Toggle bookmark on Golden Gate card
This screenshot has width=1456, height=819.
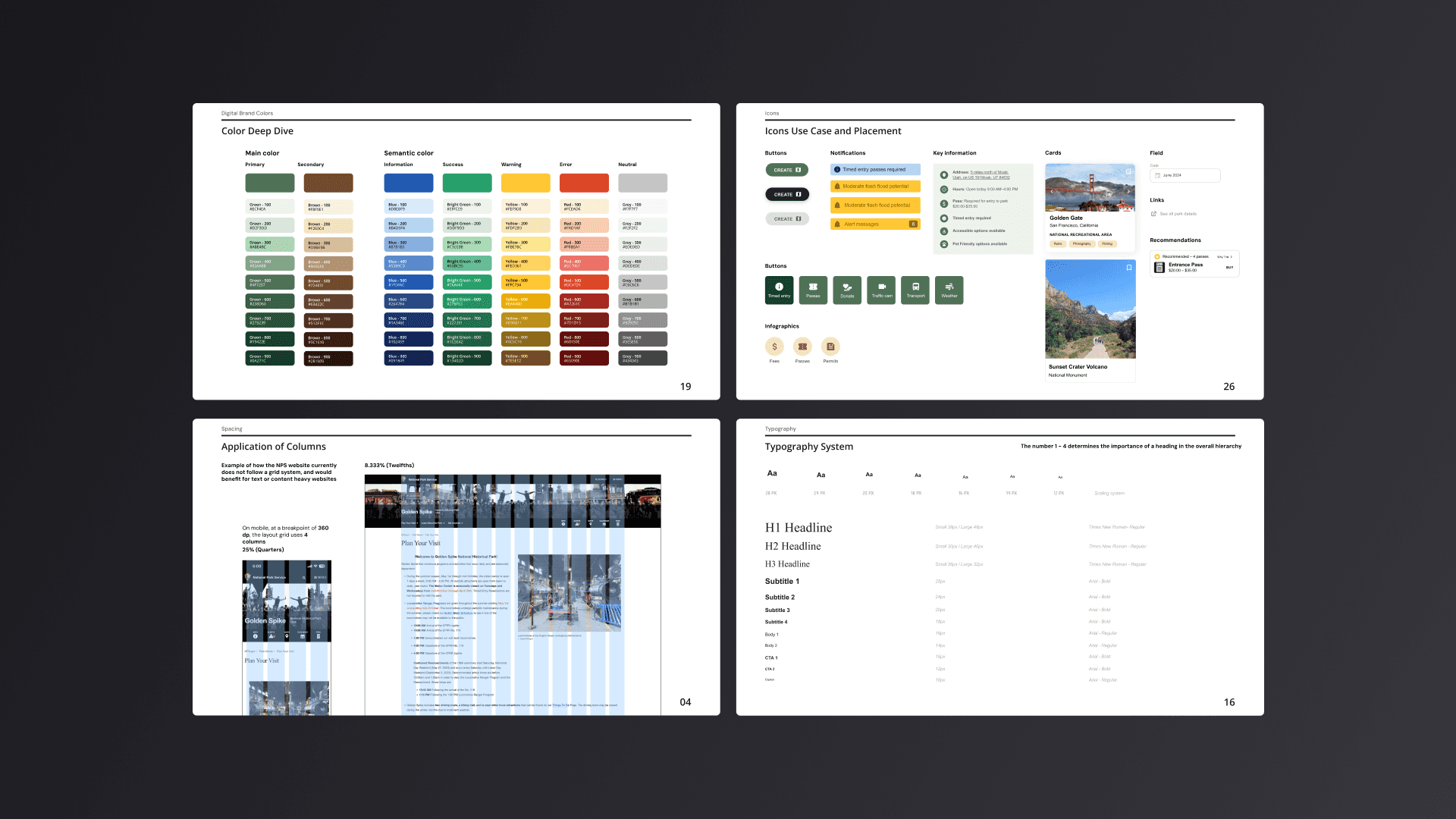[x=1128, y=172]
